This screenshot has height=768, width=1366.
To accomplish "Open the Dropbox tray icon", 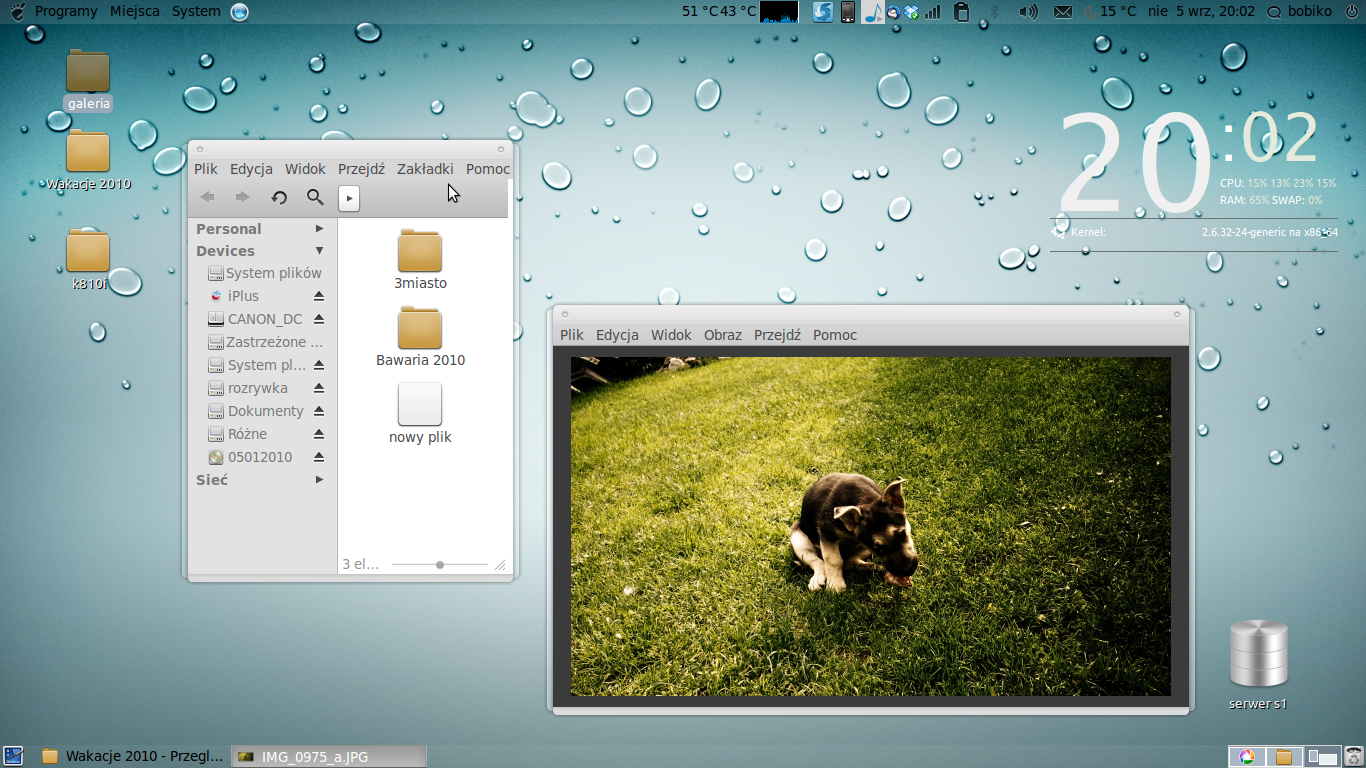I will 911,12.
